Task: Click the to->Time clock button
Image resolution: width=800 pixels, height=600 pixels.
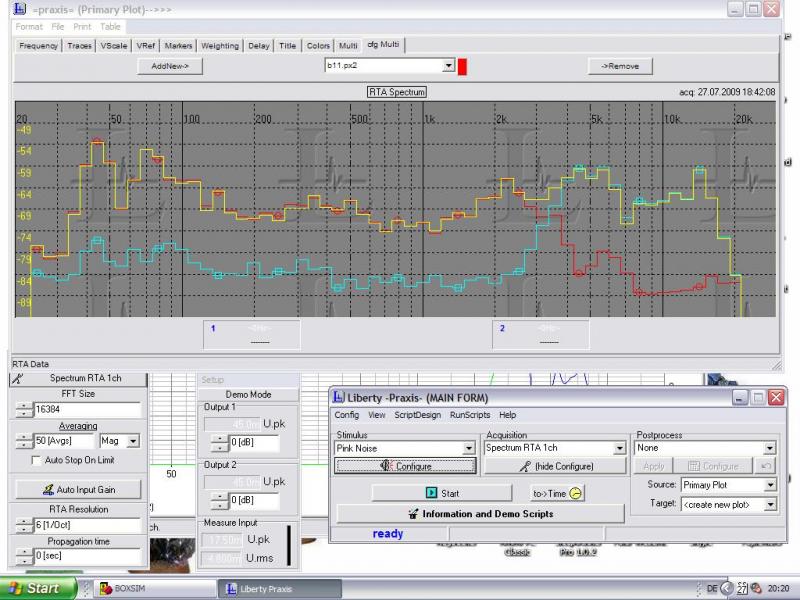Action: coord(557,493)
